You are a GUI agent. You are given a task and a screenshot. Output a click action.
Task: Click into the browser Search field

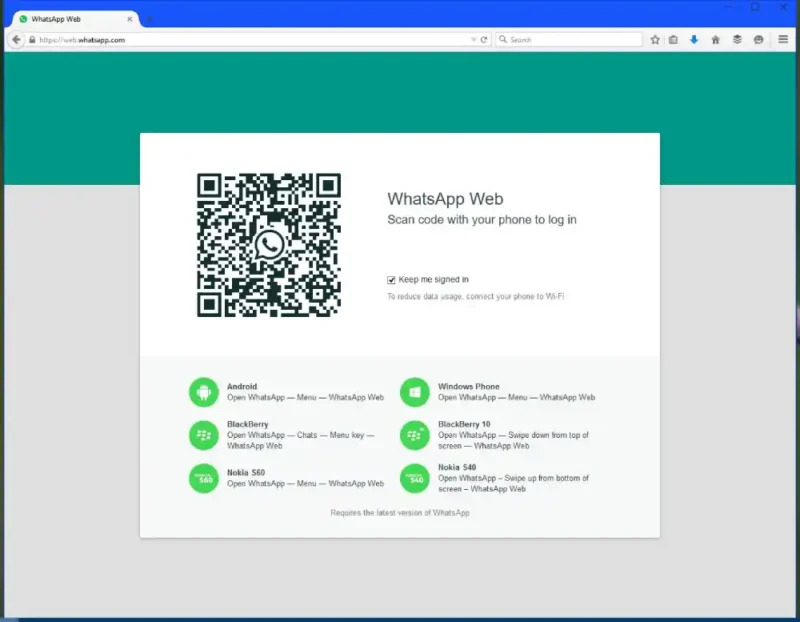(568, 39)
